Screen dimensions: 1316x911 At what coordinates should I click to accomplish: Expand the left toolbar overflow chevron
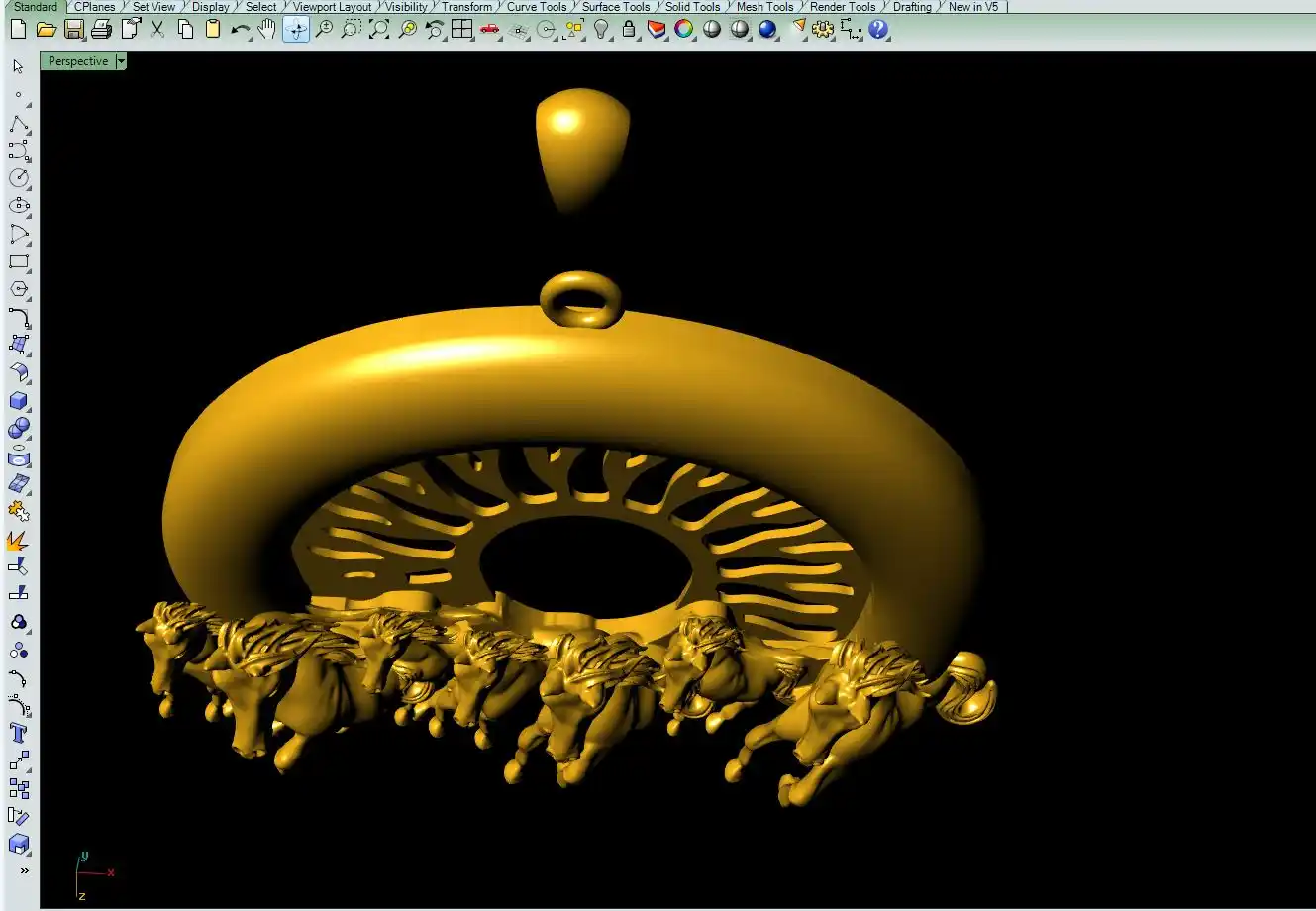pos(24,871)
